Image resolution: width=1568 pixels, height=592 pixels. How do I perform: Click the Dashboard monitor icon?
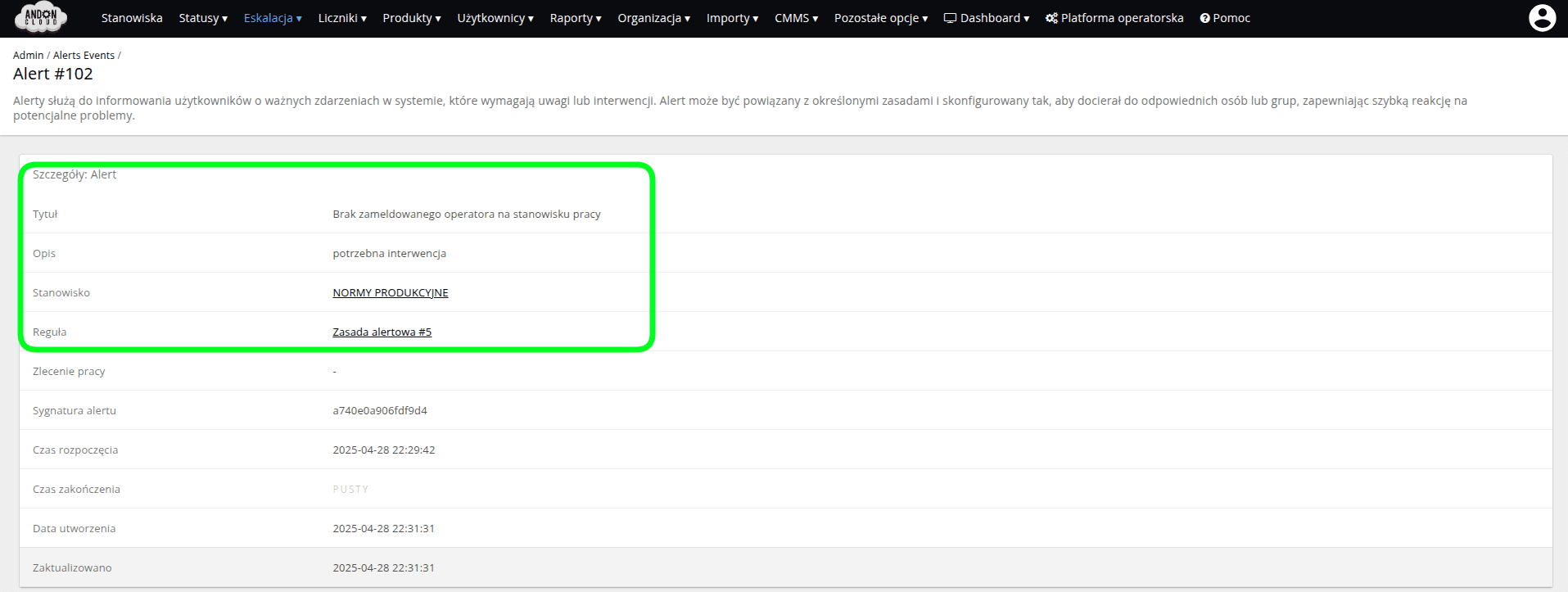coord(950,18)
